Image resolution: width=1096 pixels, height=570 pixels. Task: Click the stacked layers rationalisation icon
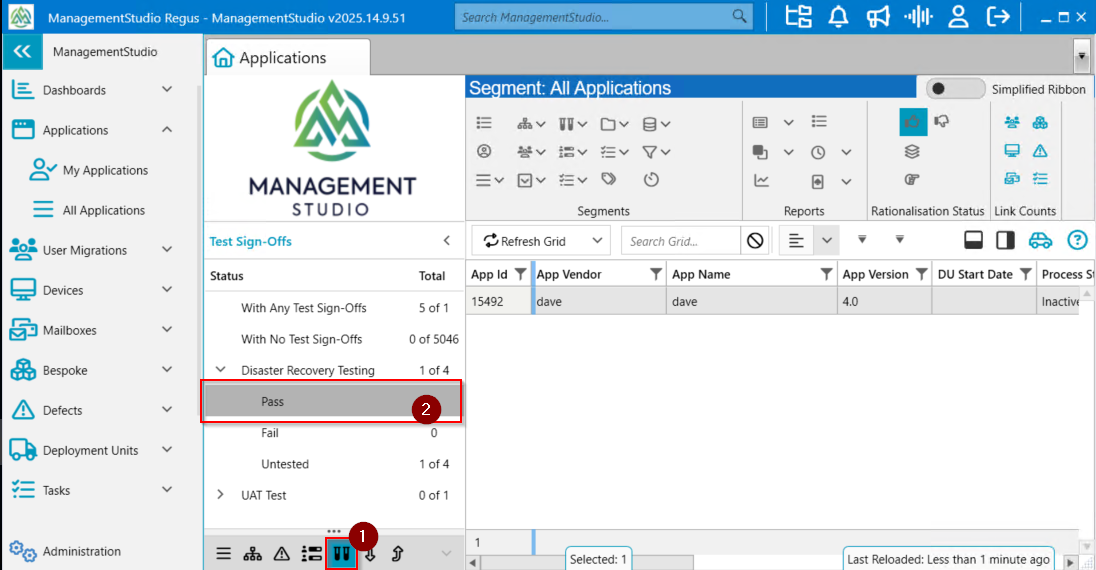pyautogui.click(x=911, y=152)
